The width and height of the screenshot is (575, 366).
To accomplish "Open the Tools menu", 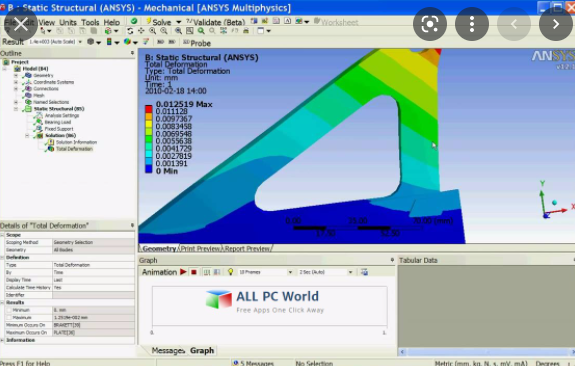I will tap(90, 22).
